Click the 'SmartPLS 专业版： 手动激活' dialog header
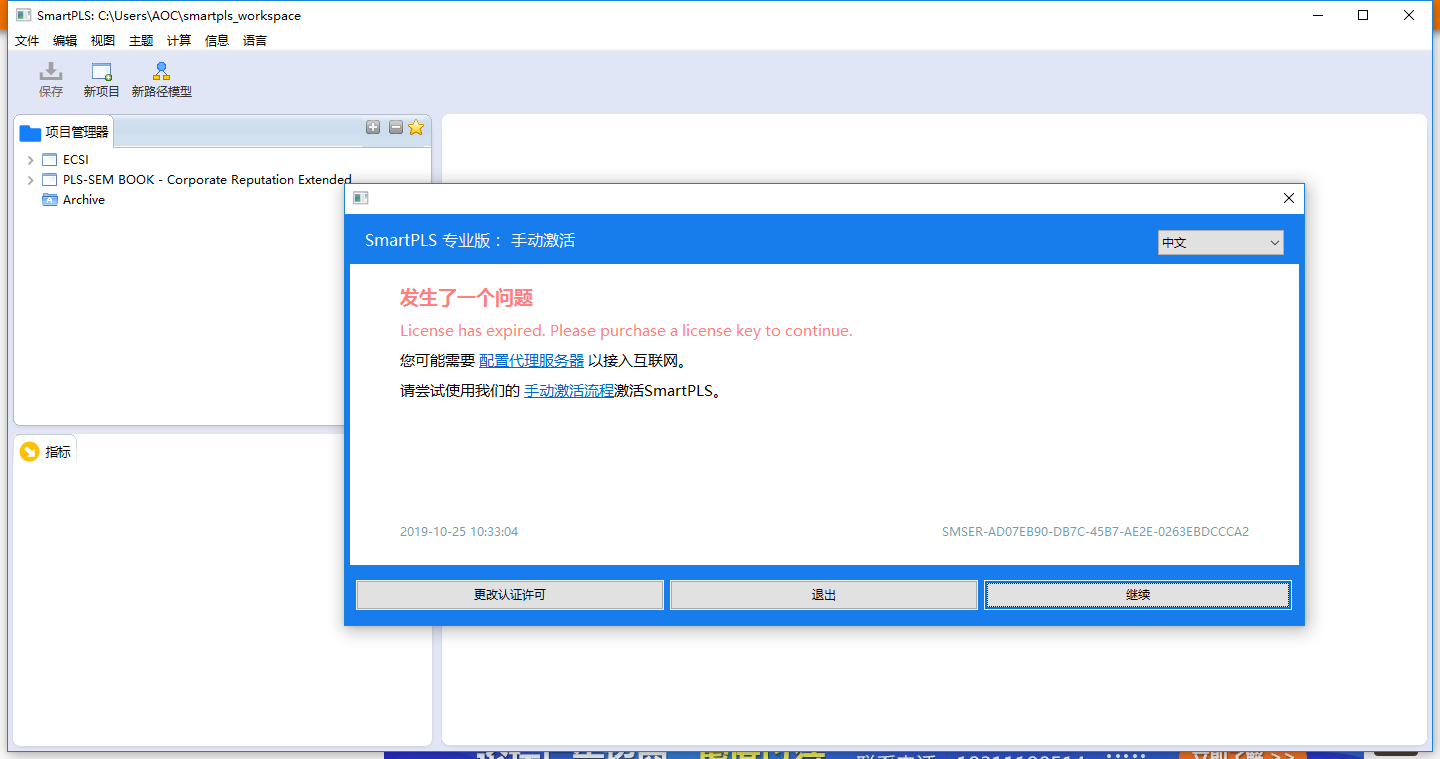The width and height of the screenshot is (1440, 759). [470, 241]
